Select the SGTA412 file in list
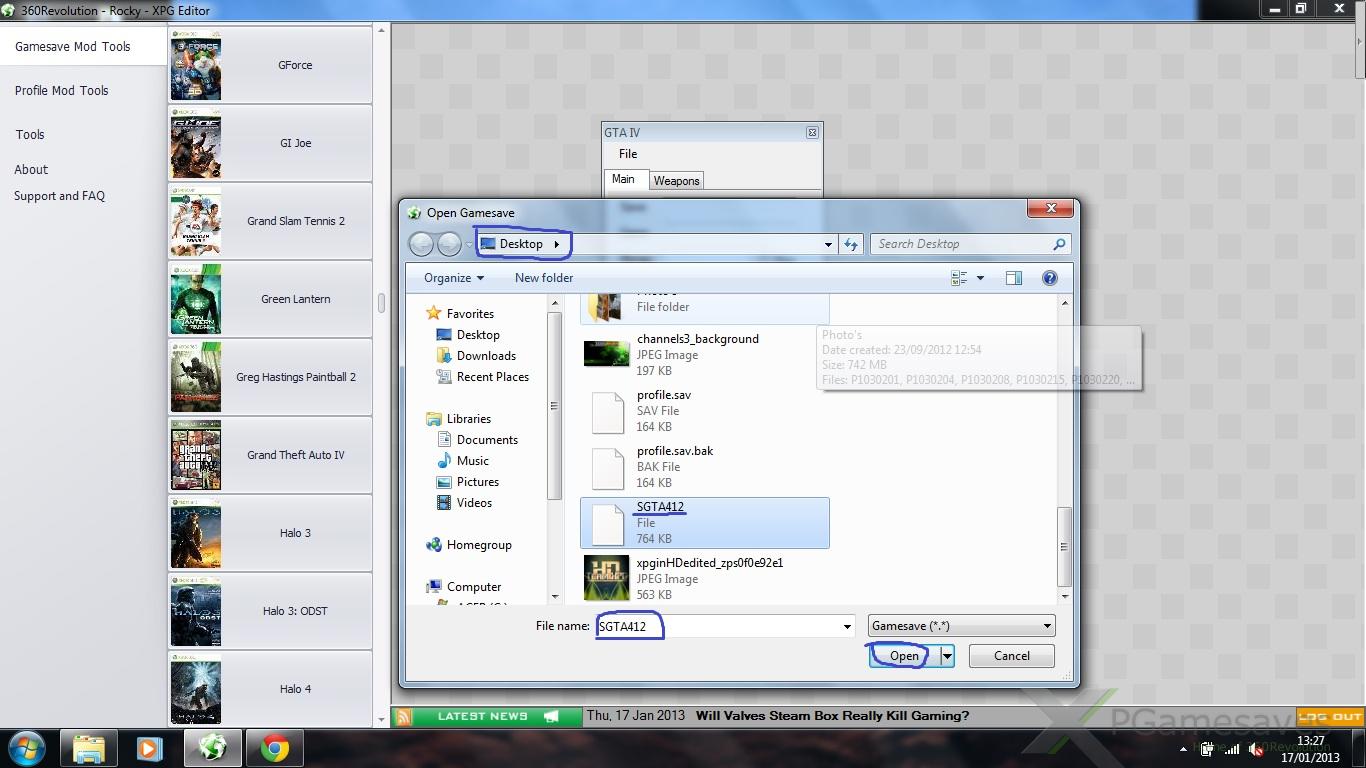This screenshot has width=1366, height=768. 704,522
